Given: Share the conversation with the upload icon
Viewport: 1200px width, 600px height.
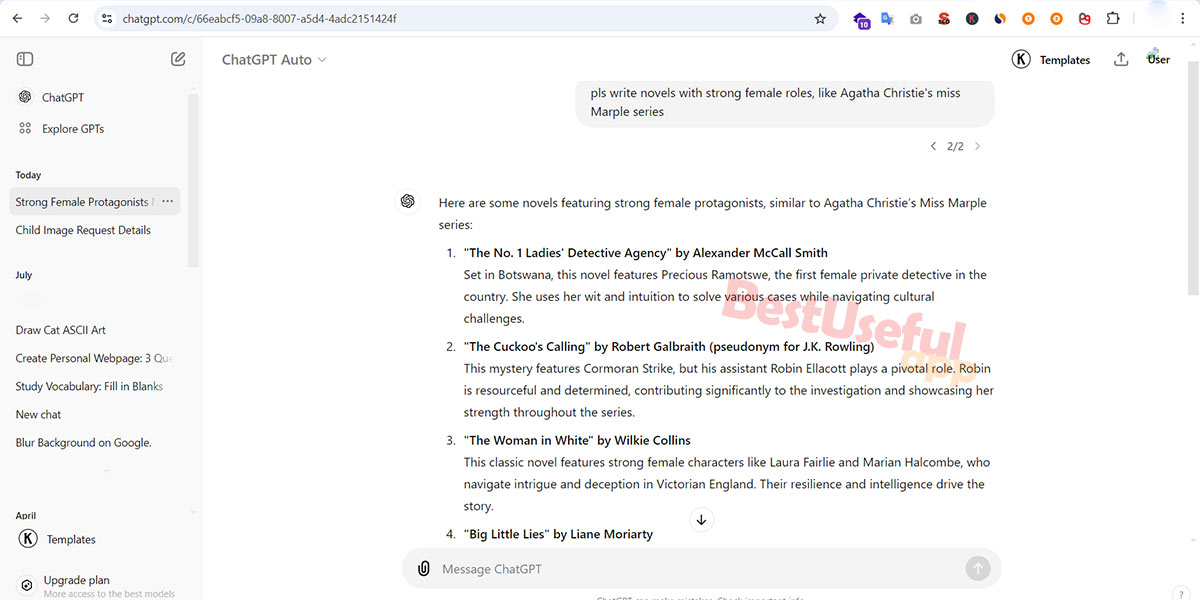Looking at the screenshot, I should coord(1121,60).
